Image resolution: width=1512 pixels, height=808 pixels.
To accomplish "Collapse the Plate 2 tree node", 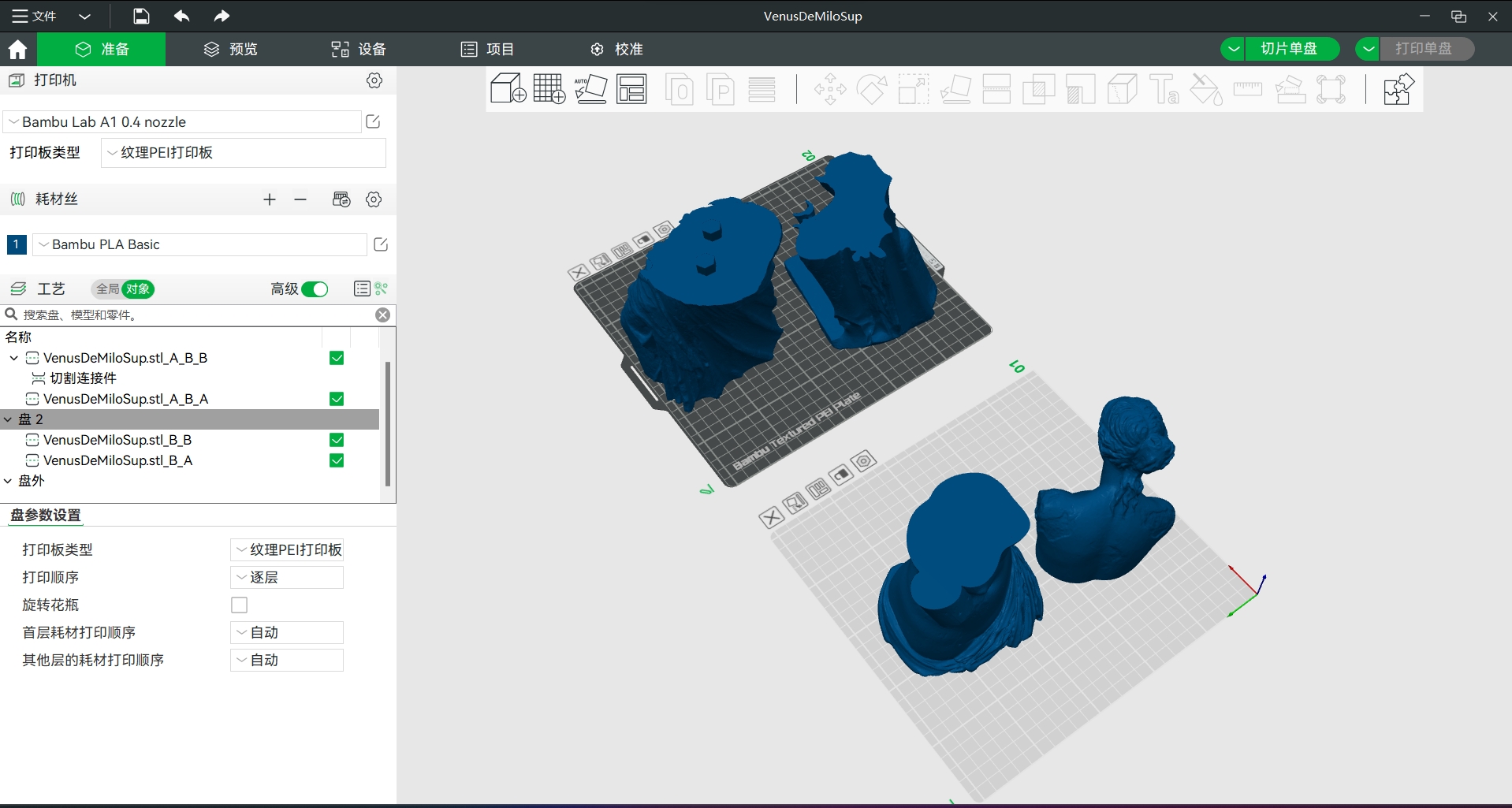I will [8, 419].
